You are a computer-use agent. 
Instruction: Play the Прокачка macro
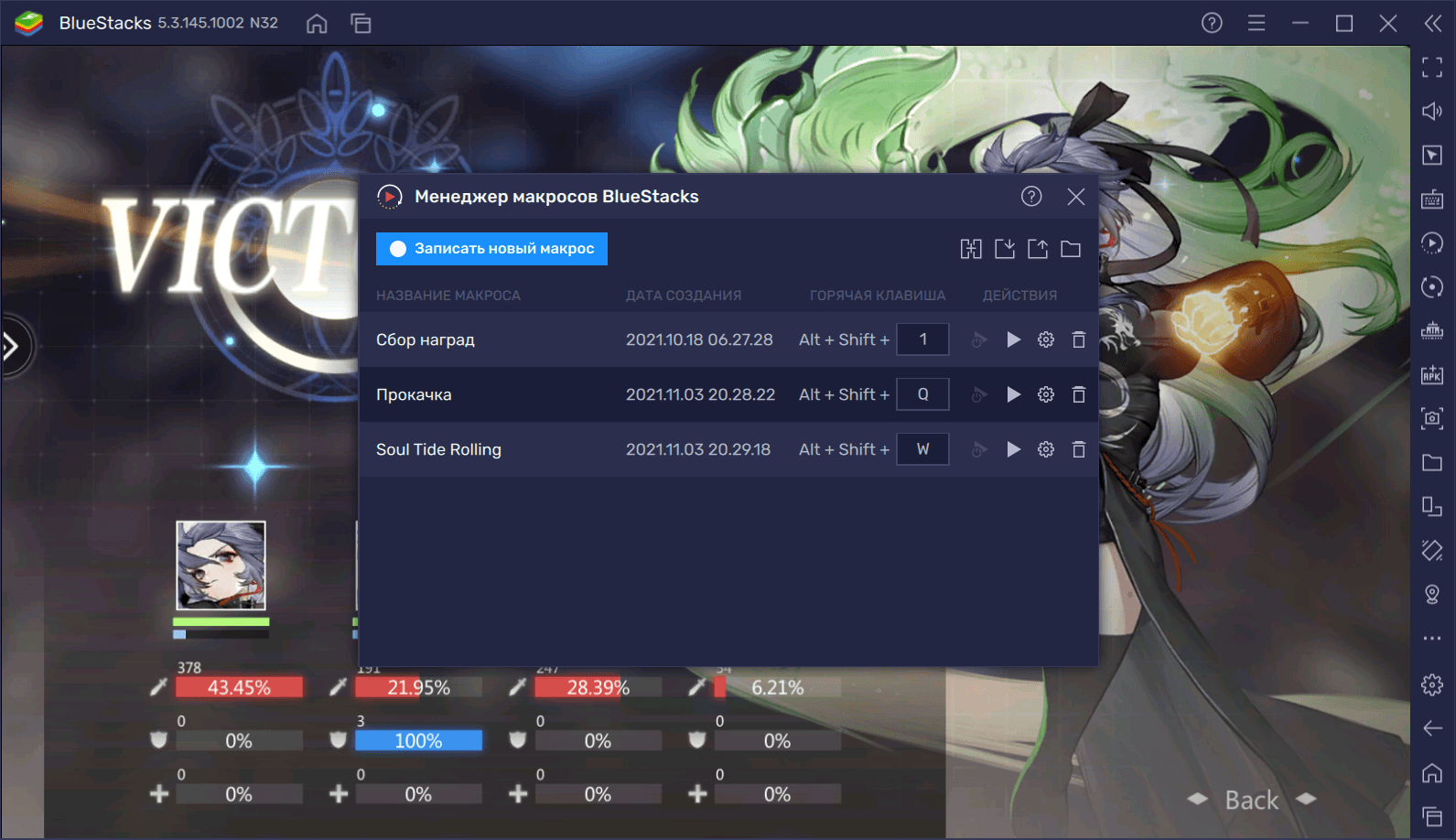tap(1013, 394)
